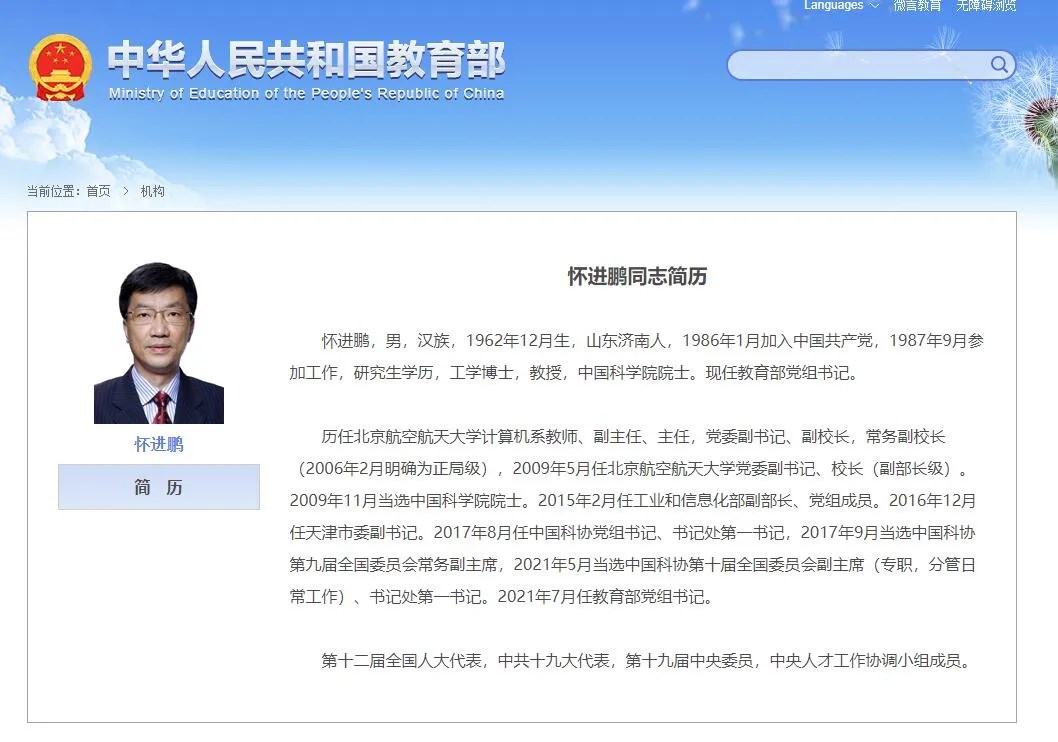Select the 简历 tab button
This screenshot has height=742, width=1058.
(159, 486)
